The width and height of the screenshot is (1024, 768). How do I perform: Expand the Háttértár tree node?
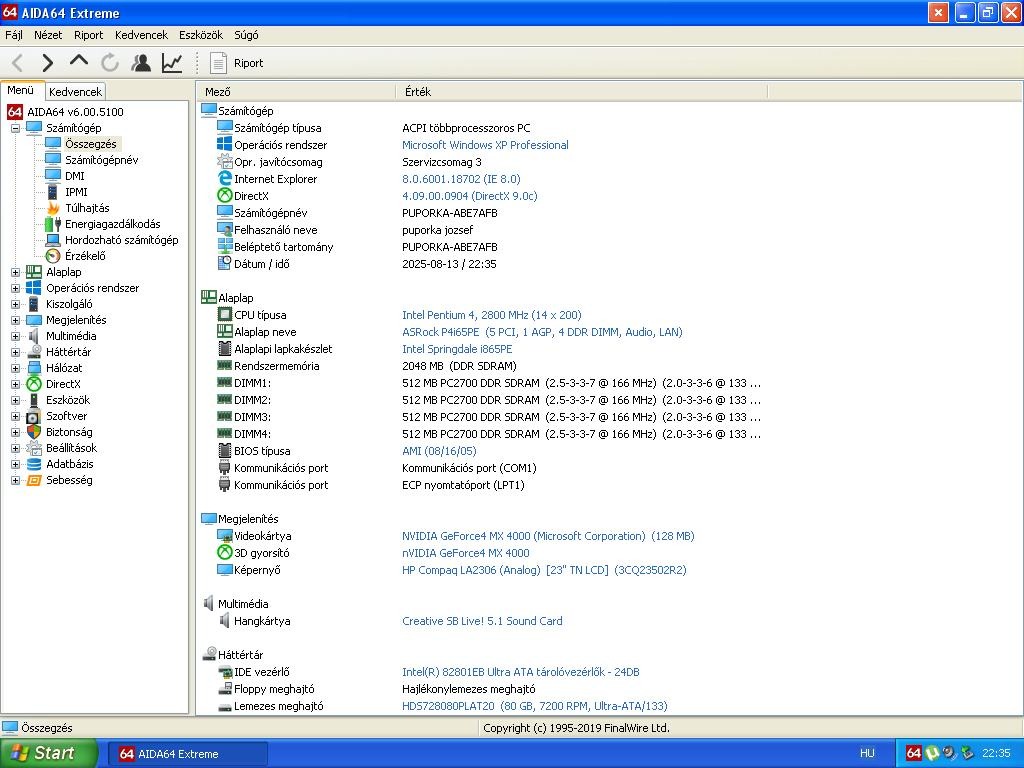pyautogui.click(x=15, y=352)
